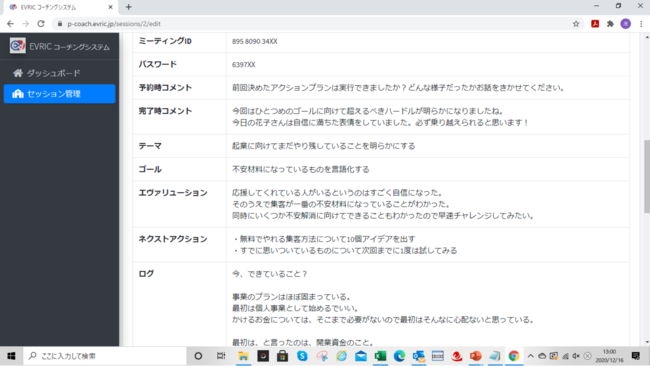Click the ネクストアクション row label
Screen dimensions: 650x366
pos(173,239)
